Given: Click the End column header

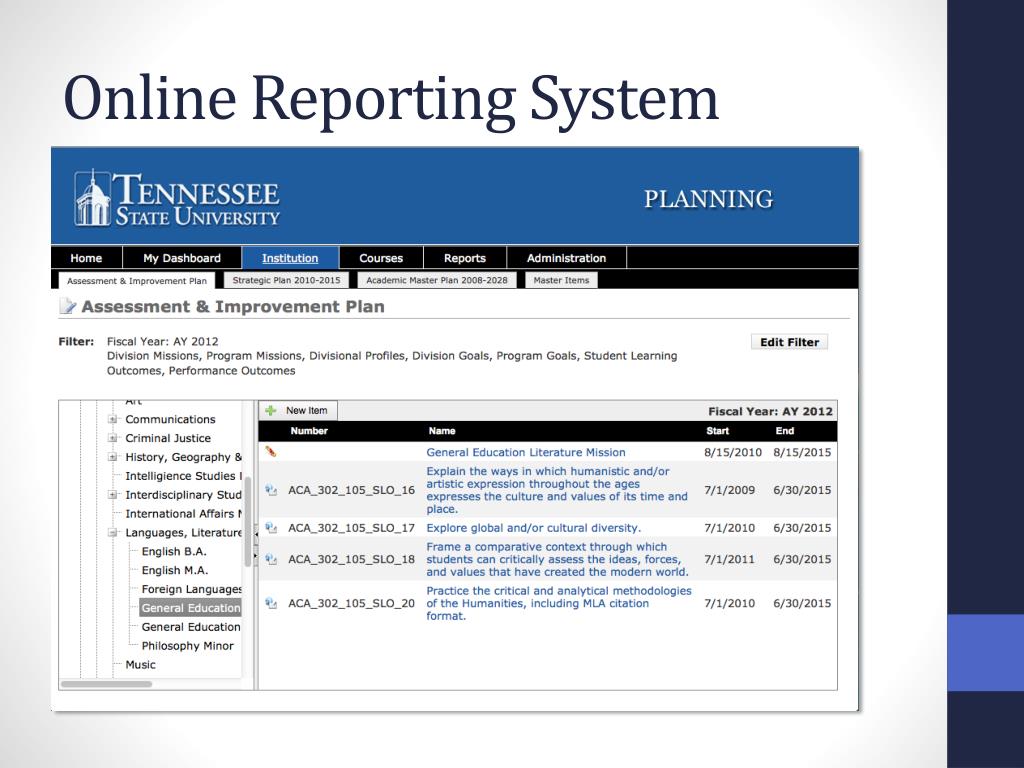Looking at the screenshot, I should [784, 431].
